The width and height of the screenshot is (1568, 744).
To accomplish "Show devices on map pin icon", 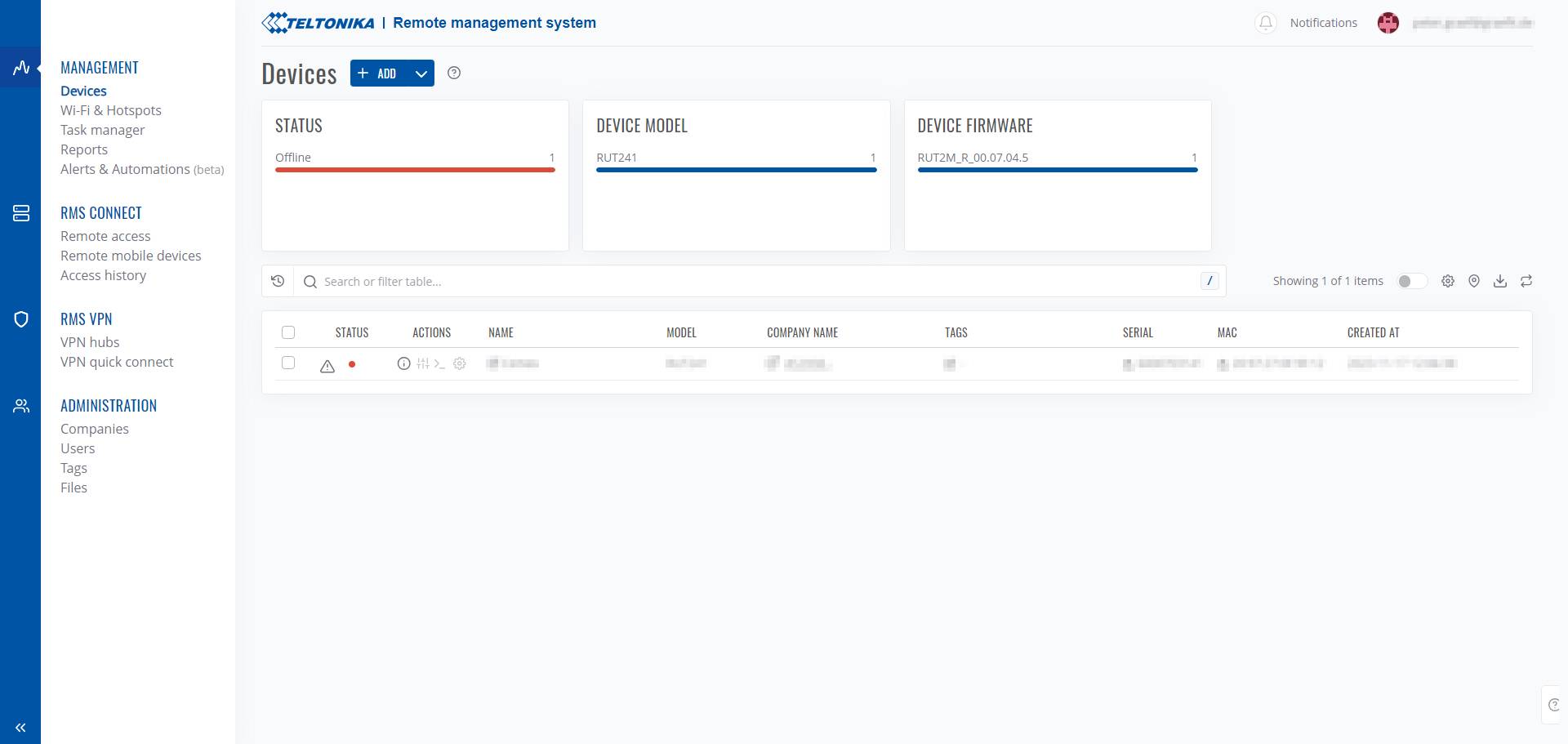I will click(1474, 281).
